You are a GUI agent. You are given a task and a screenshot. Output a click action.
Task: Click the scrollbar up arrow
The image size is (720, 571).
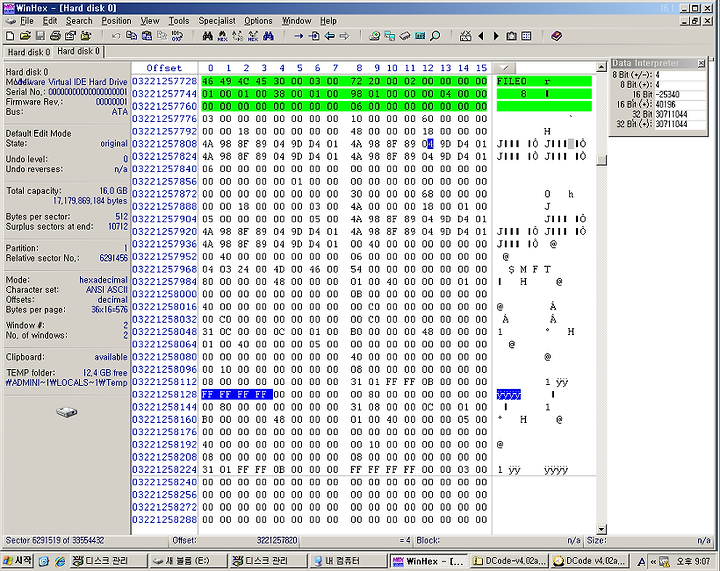tap(601, 67)
